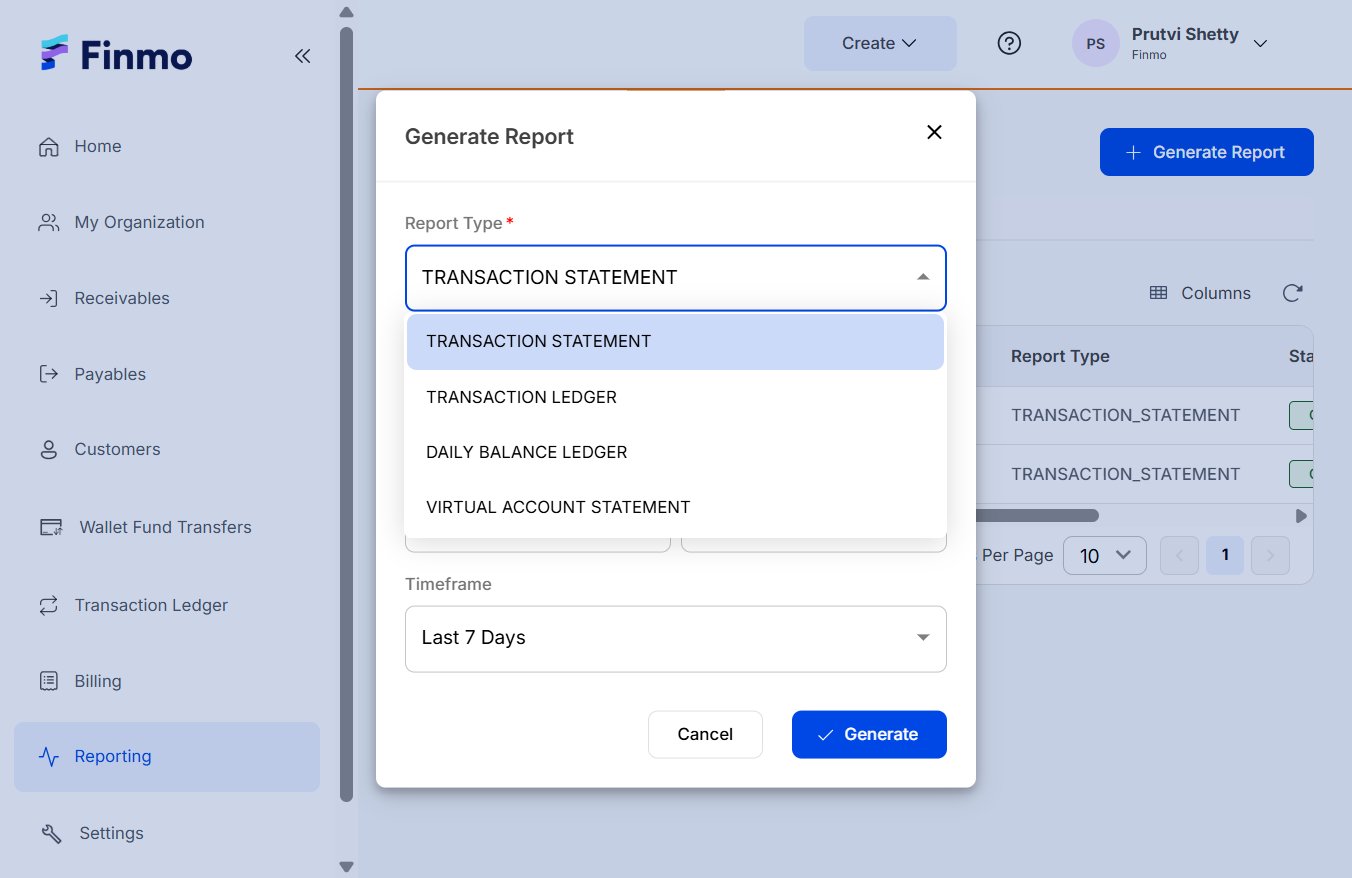This screenshot has width=1352, height=878.
Task: Select the Reporting sidebar item
Action: 167,757
